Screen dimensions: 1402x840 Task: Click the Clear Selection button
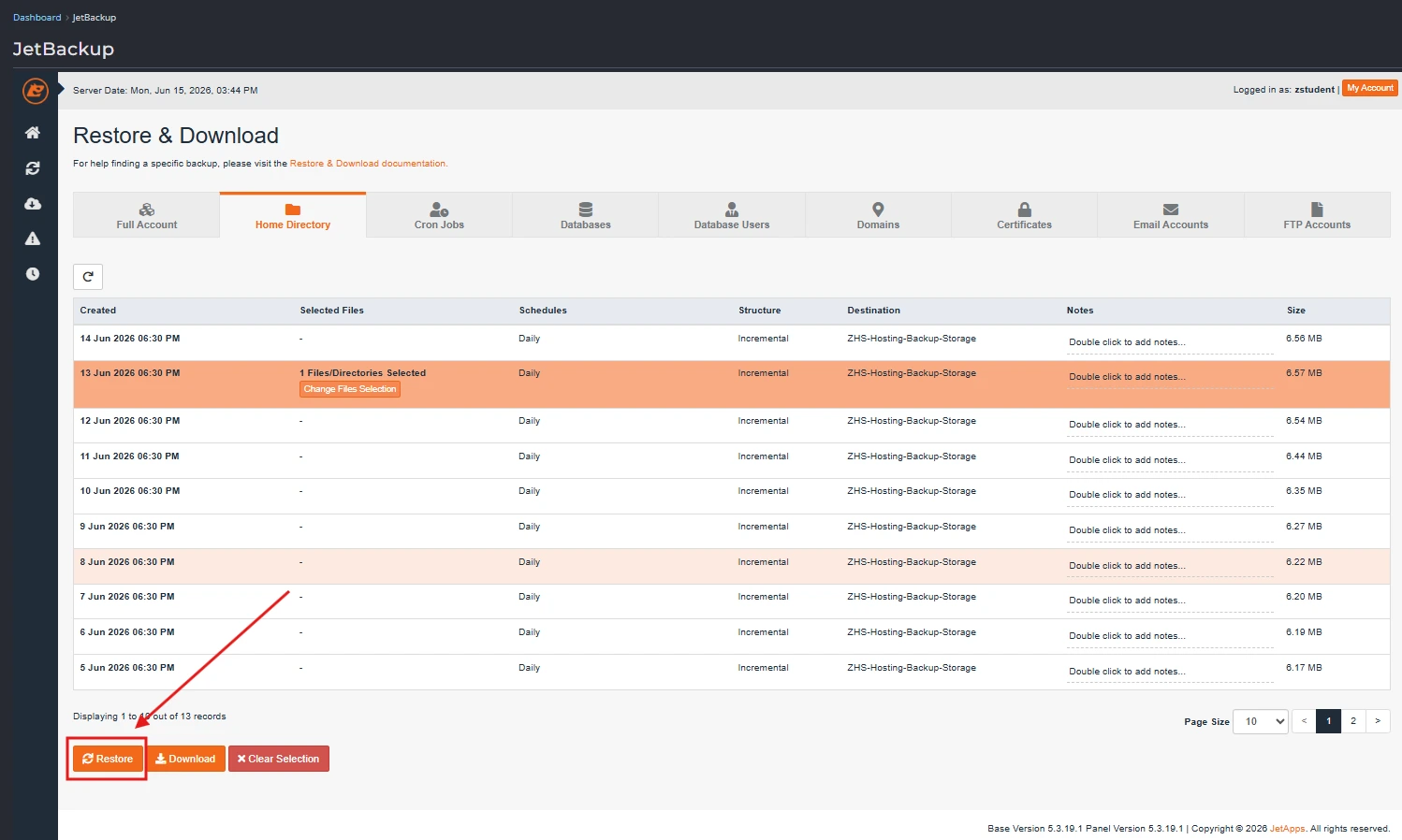coord(279,759)
